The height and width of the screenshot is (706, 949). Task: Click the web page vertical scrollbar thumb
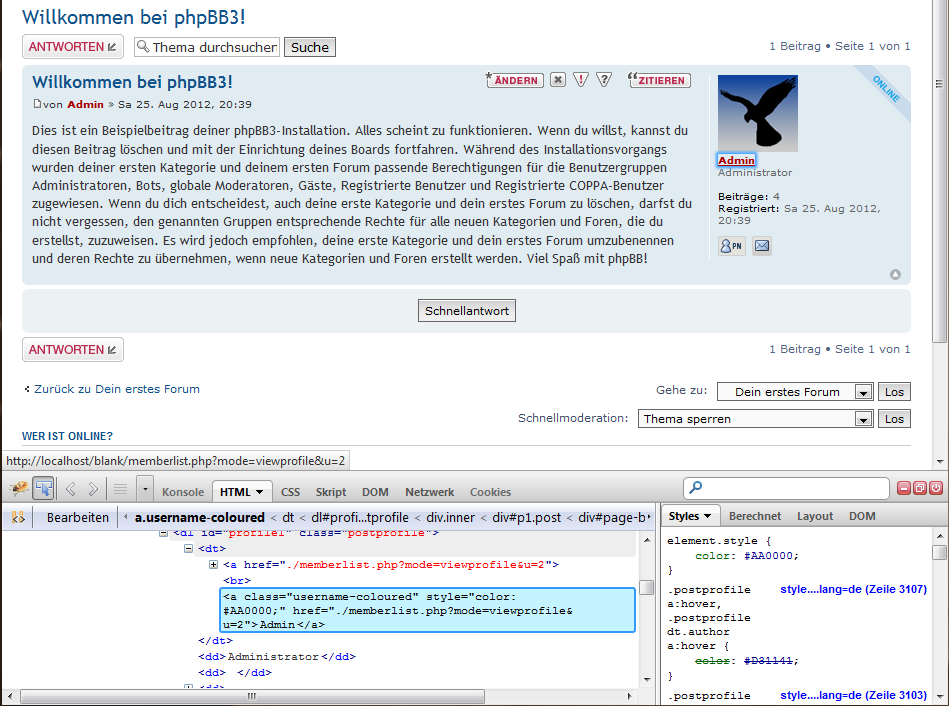[x=939, y=170]
